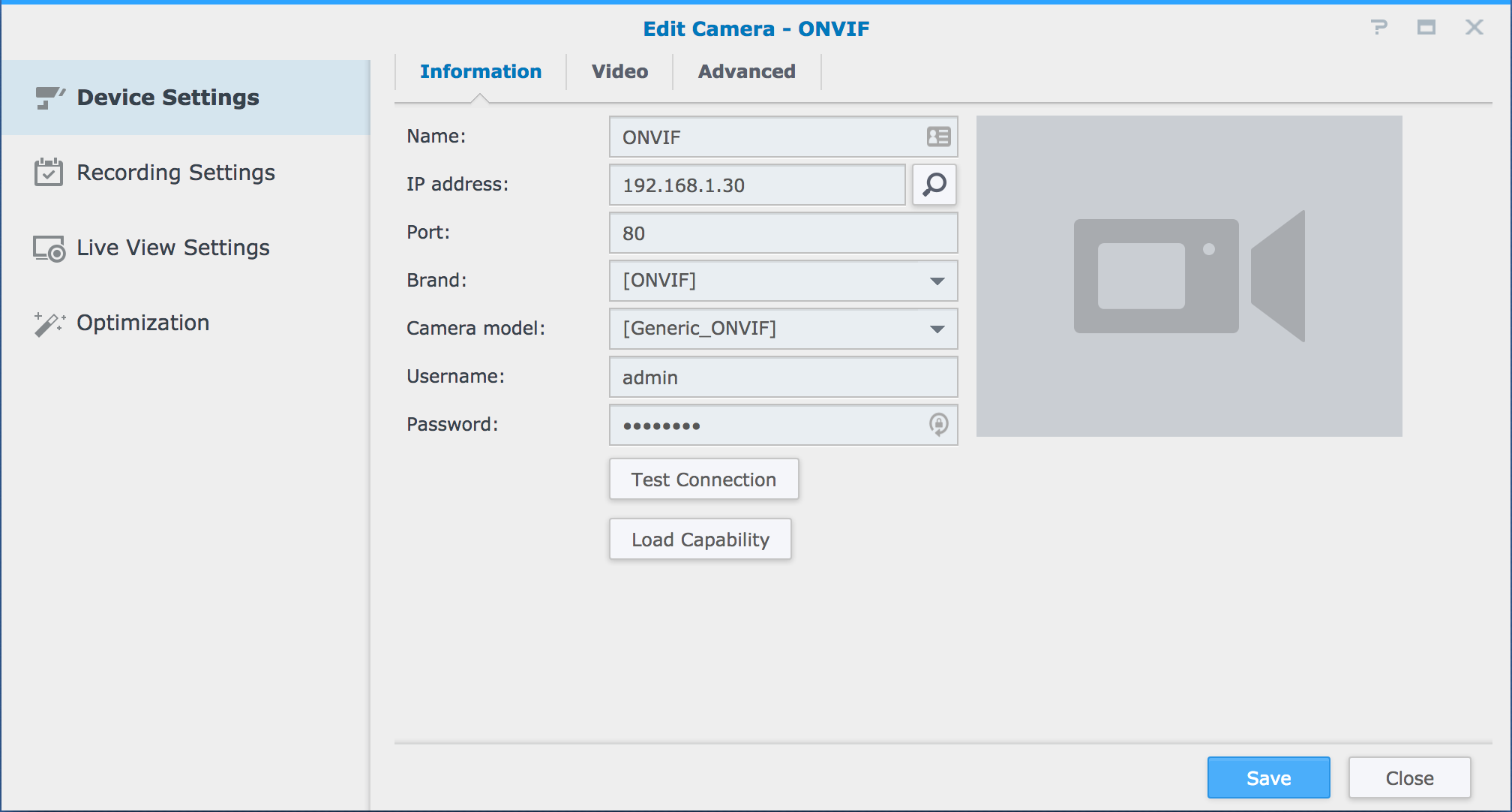The image size is (1512, 812).
Task: Click the Device Settings camera icon
Action: point(49,98)
